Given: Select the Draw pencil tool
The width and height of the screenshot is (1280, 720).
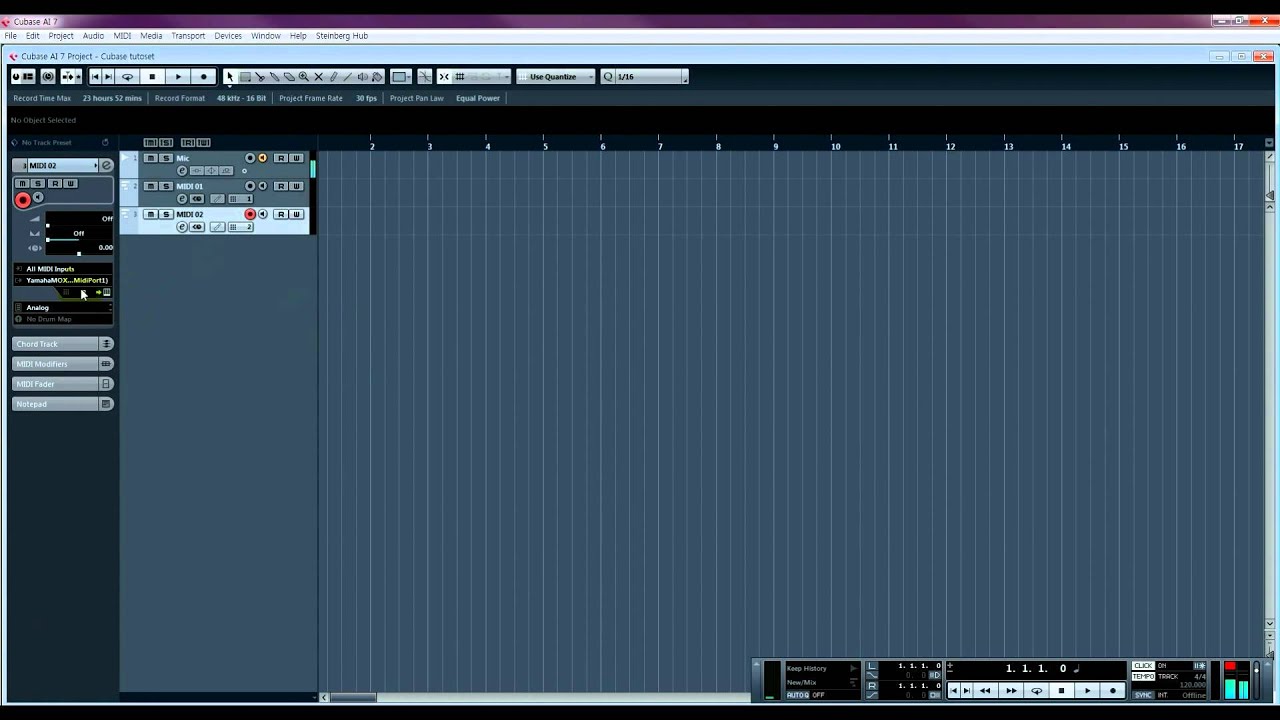Looking at the screenshot, I should point(333,76).
